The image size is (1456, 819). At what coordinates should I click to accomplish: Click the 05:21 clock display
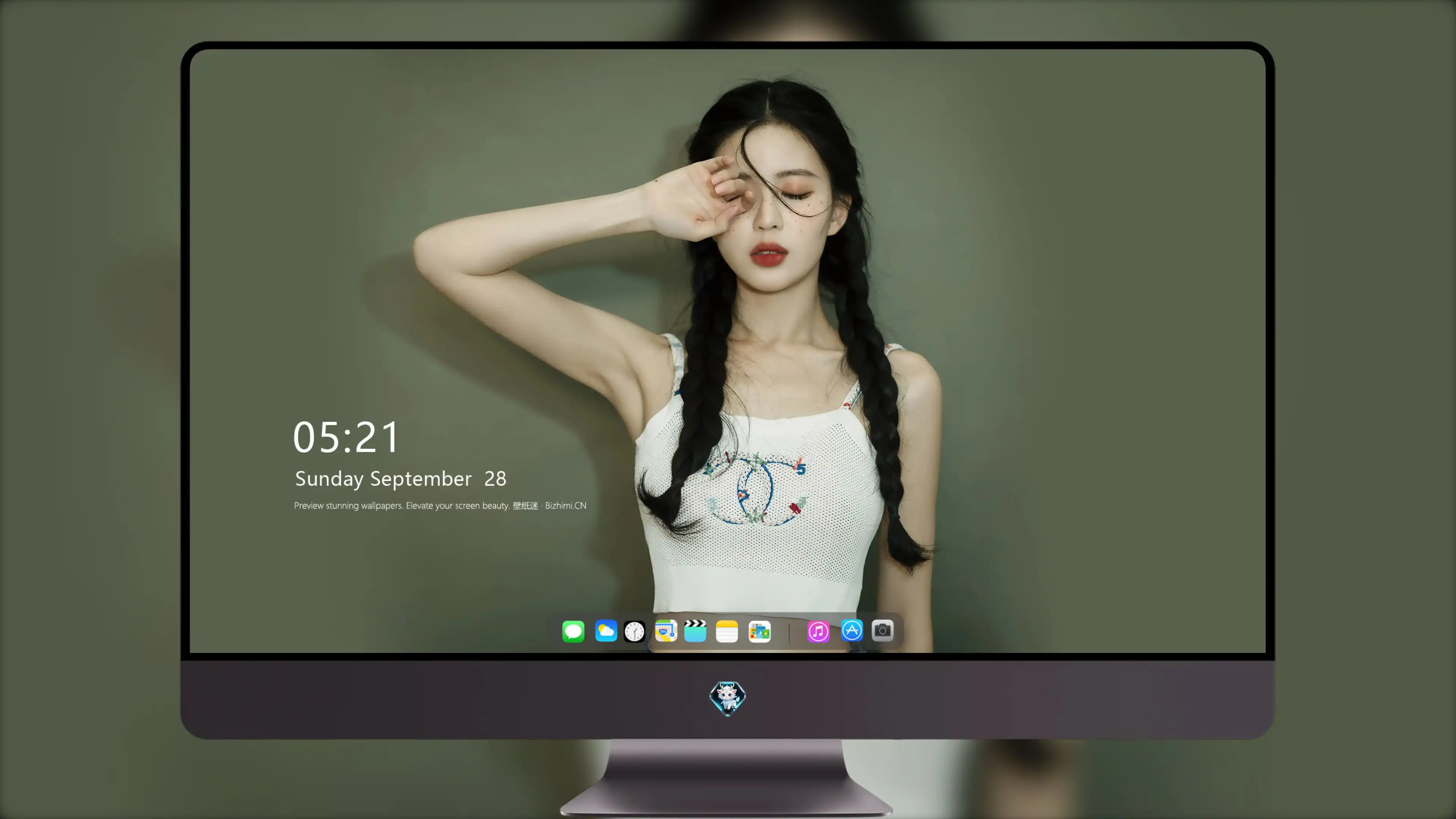pyautogui.click(x=346, y=438)
